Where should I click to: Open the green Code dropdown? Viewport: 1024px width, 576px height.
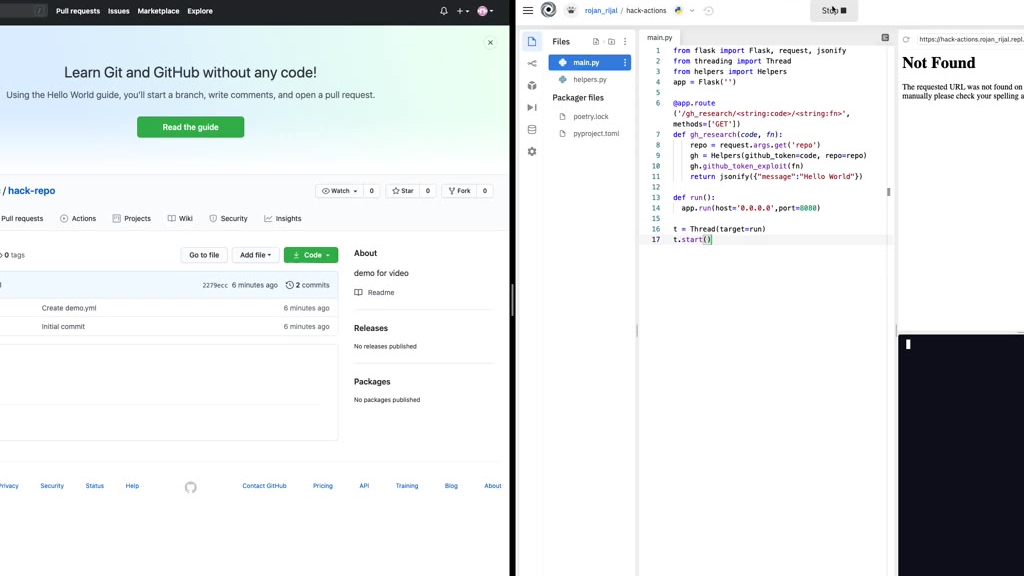click(311, 255)
